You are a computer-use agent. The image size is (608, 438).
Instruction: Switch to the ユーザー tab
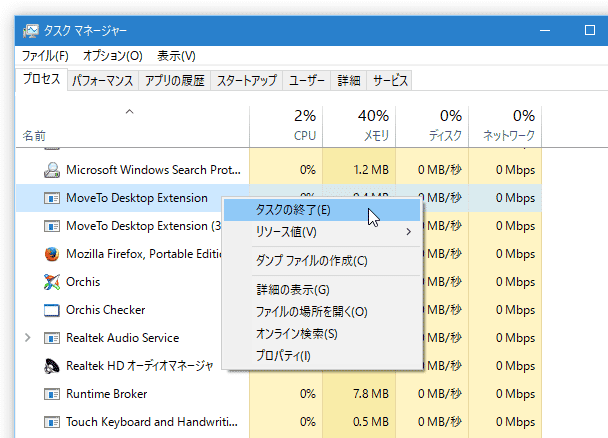[x=307, y=81]
